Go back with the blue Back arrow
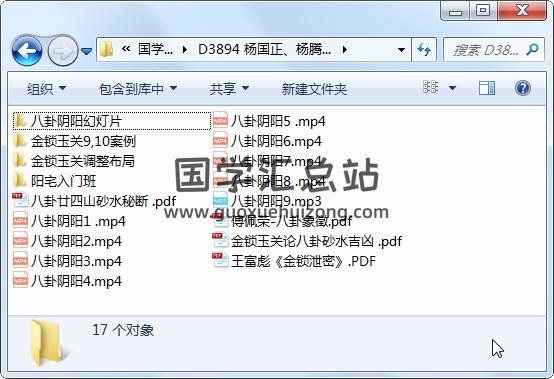The width and height of the screenshot is (554, 379). pos(27,51)
